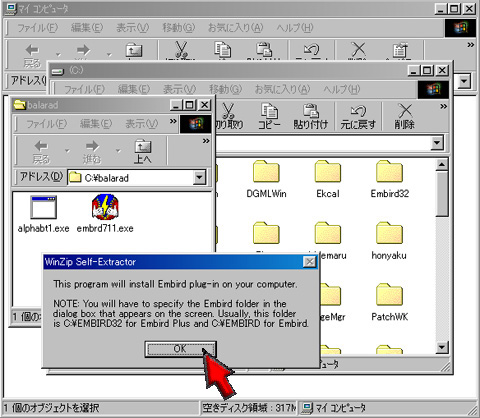Open the Edit menu in the My Computer window
480x418 pixels.
(x=87, y=28)
